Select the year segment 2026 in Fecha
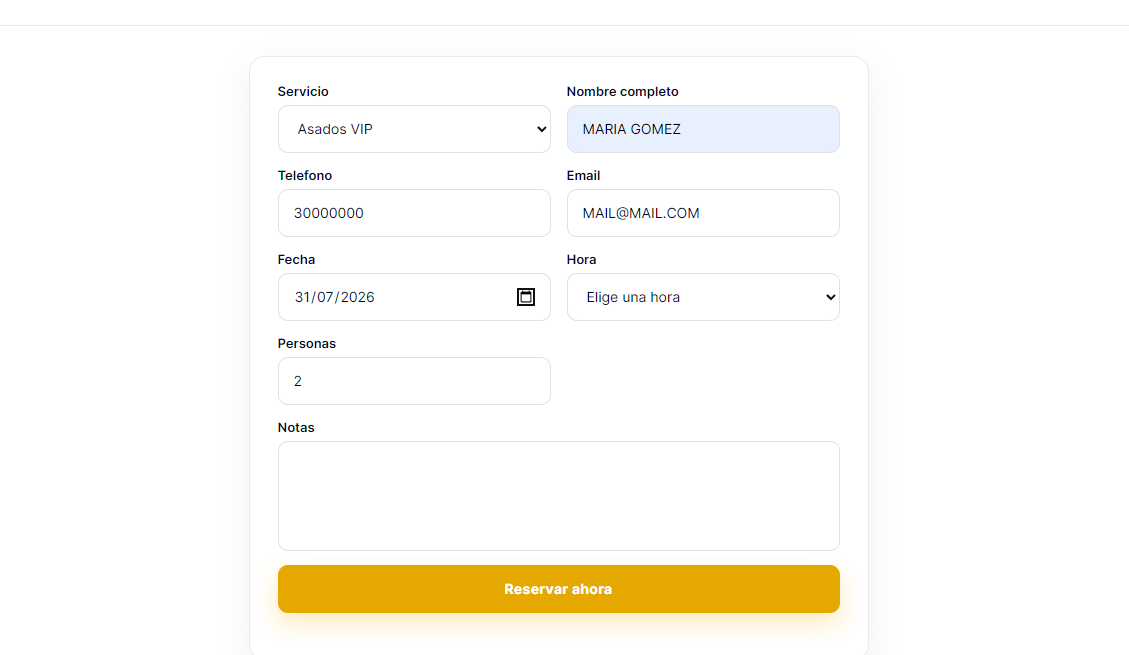 tap(357, 297)
